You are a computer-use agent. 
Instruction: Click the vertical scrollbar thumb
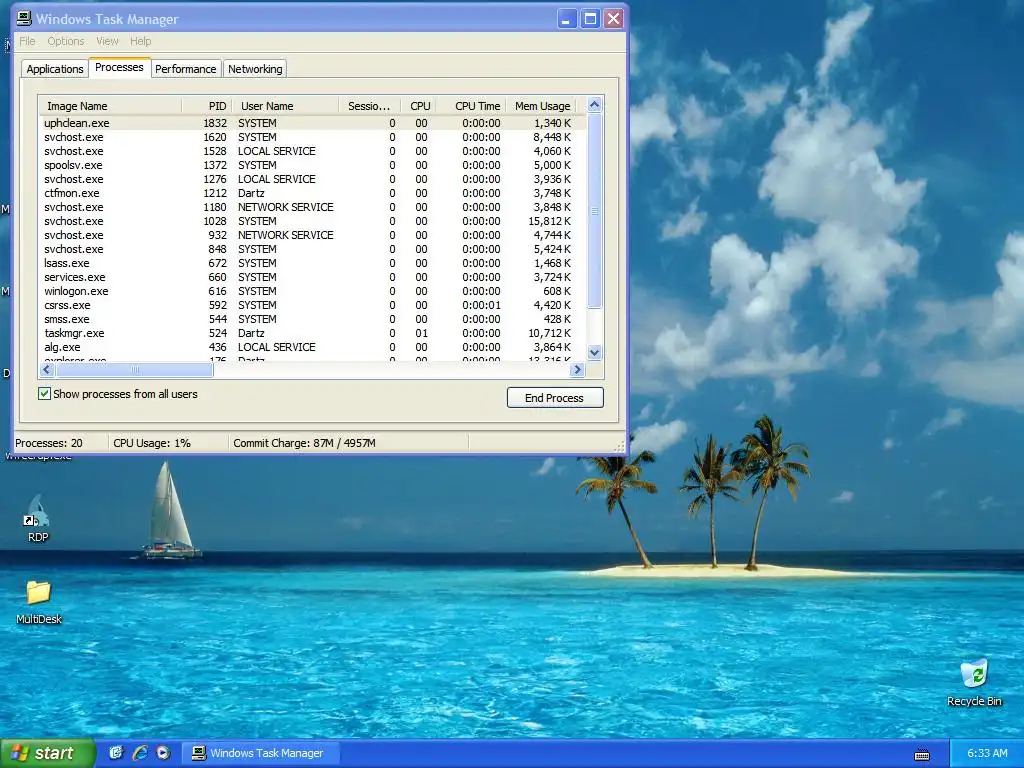(x=594, y=210)
